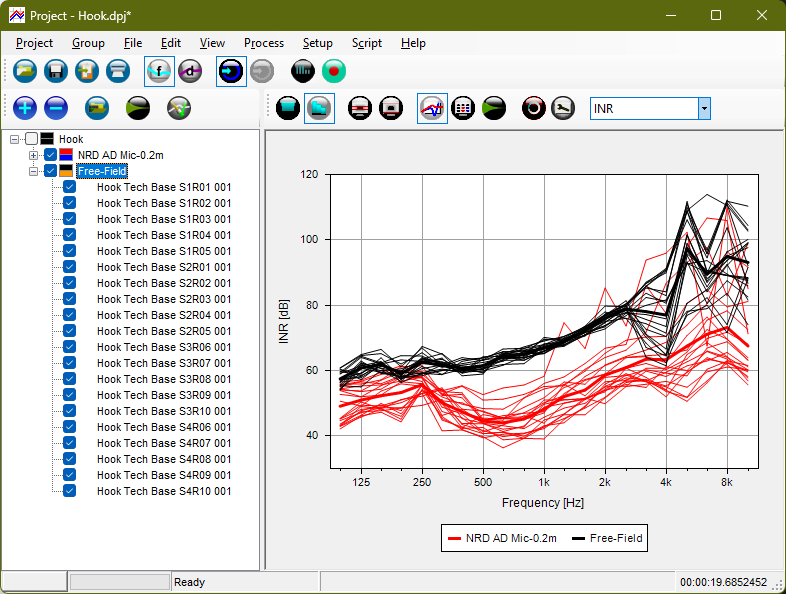Toggle the frequency domain 'f' button
786x594 pixels.
[159, 71]
